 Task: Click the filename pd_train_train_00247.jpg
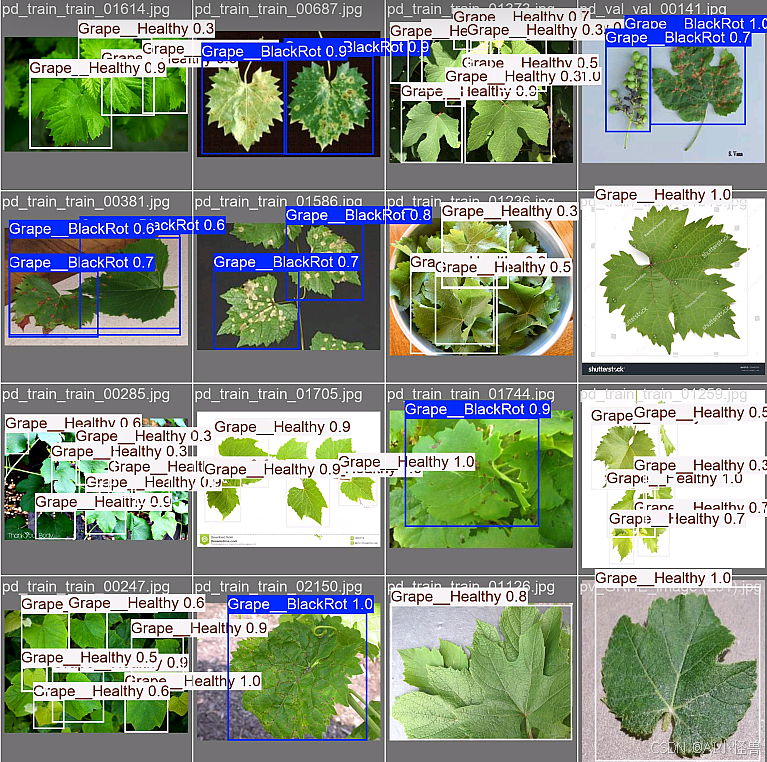click(x=86, y=586)
